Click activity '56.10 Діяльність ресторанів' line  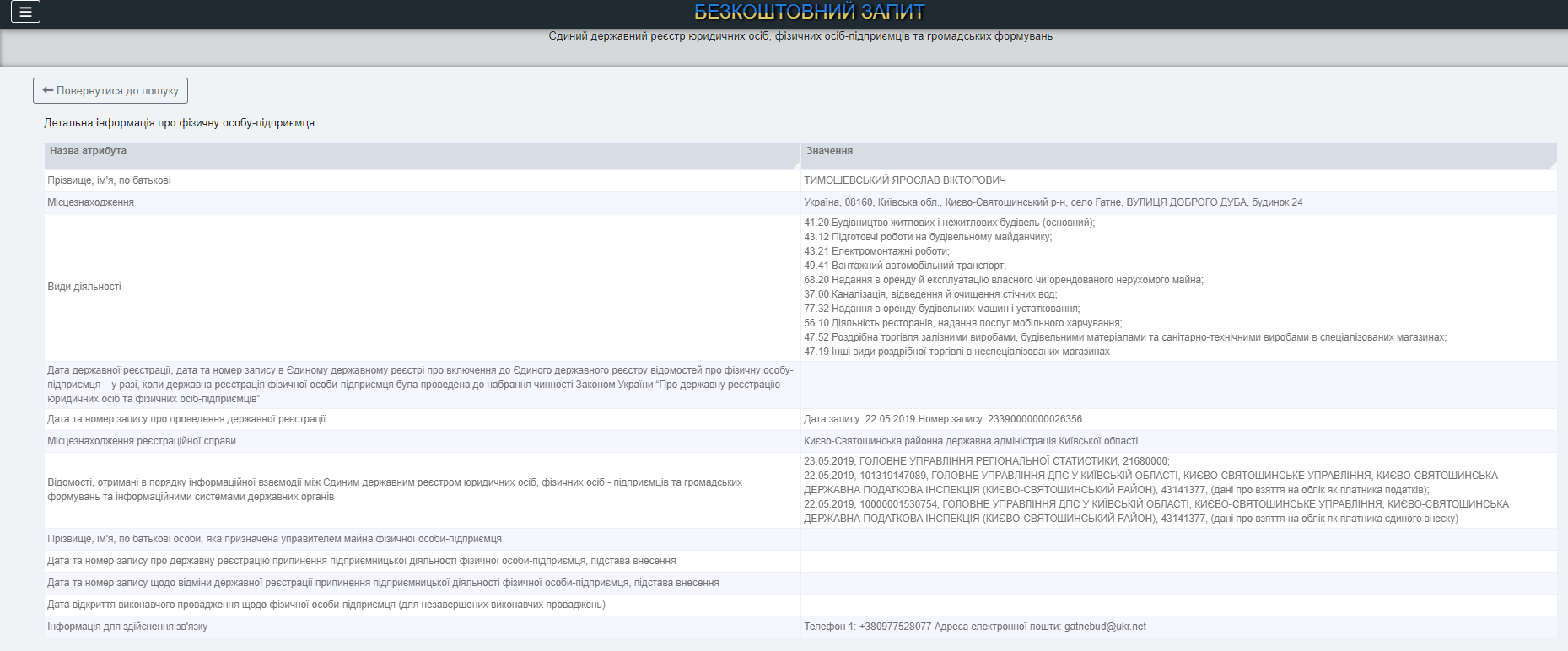click(962, 323)
